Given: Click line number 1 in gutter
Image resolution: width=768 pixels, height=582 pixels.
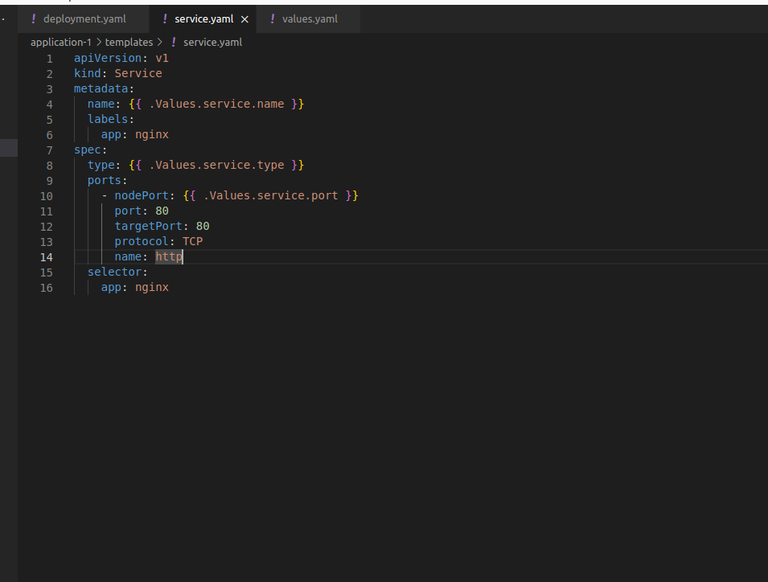Looking at the screenshot, I should click(49, 59).
